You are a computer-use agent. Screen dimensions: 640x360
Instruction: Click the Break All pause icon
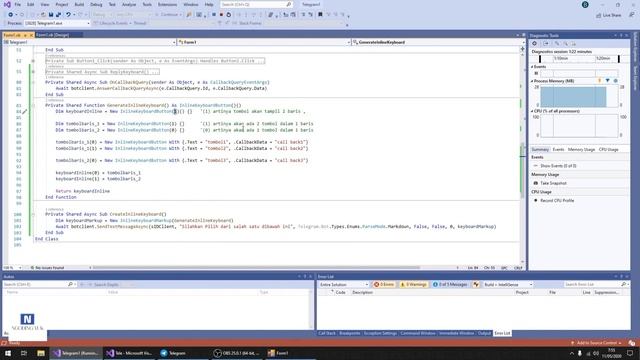(x=213, y=15)
